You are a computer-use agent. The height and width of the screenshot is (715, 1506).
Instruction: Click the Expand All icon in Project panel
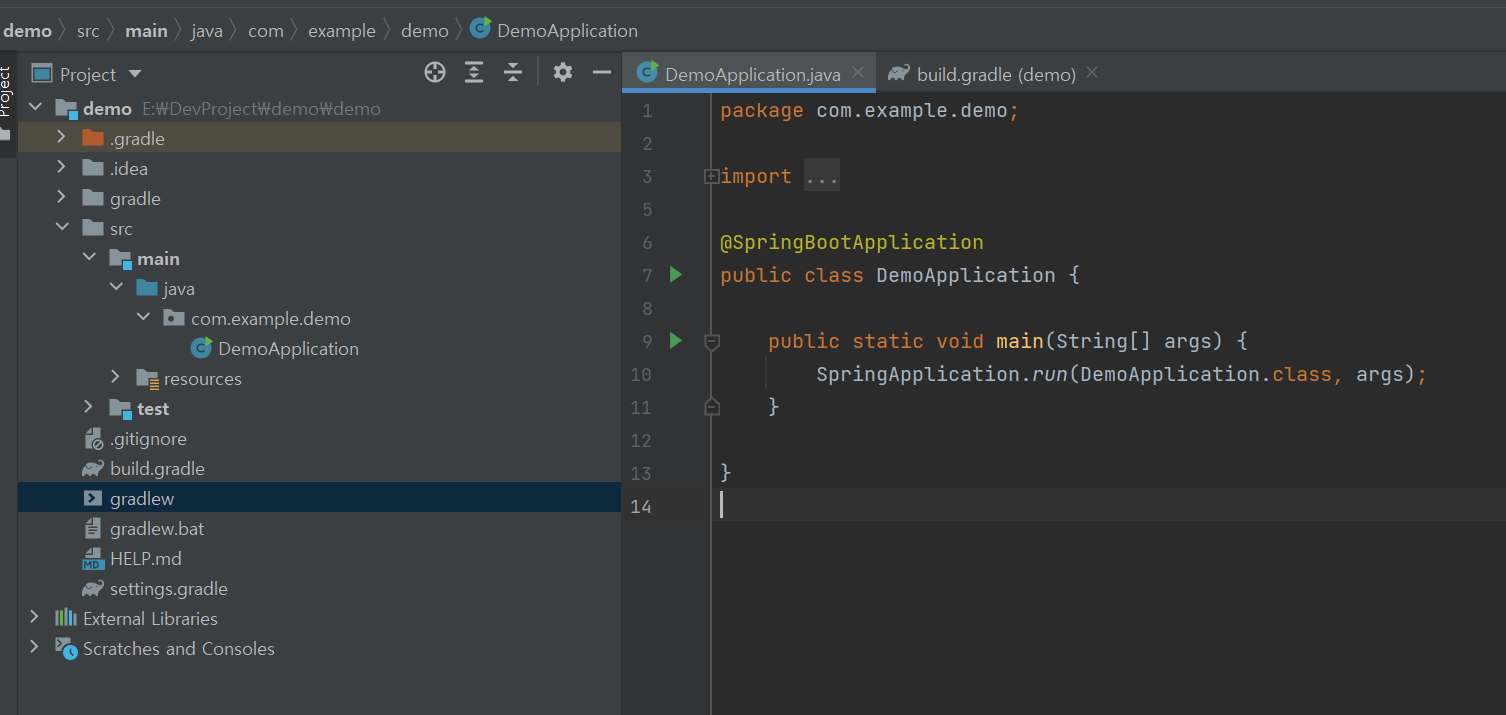pyautogui.click(x=474, y=72)
